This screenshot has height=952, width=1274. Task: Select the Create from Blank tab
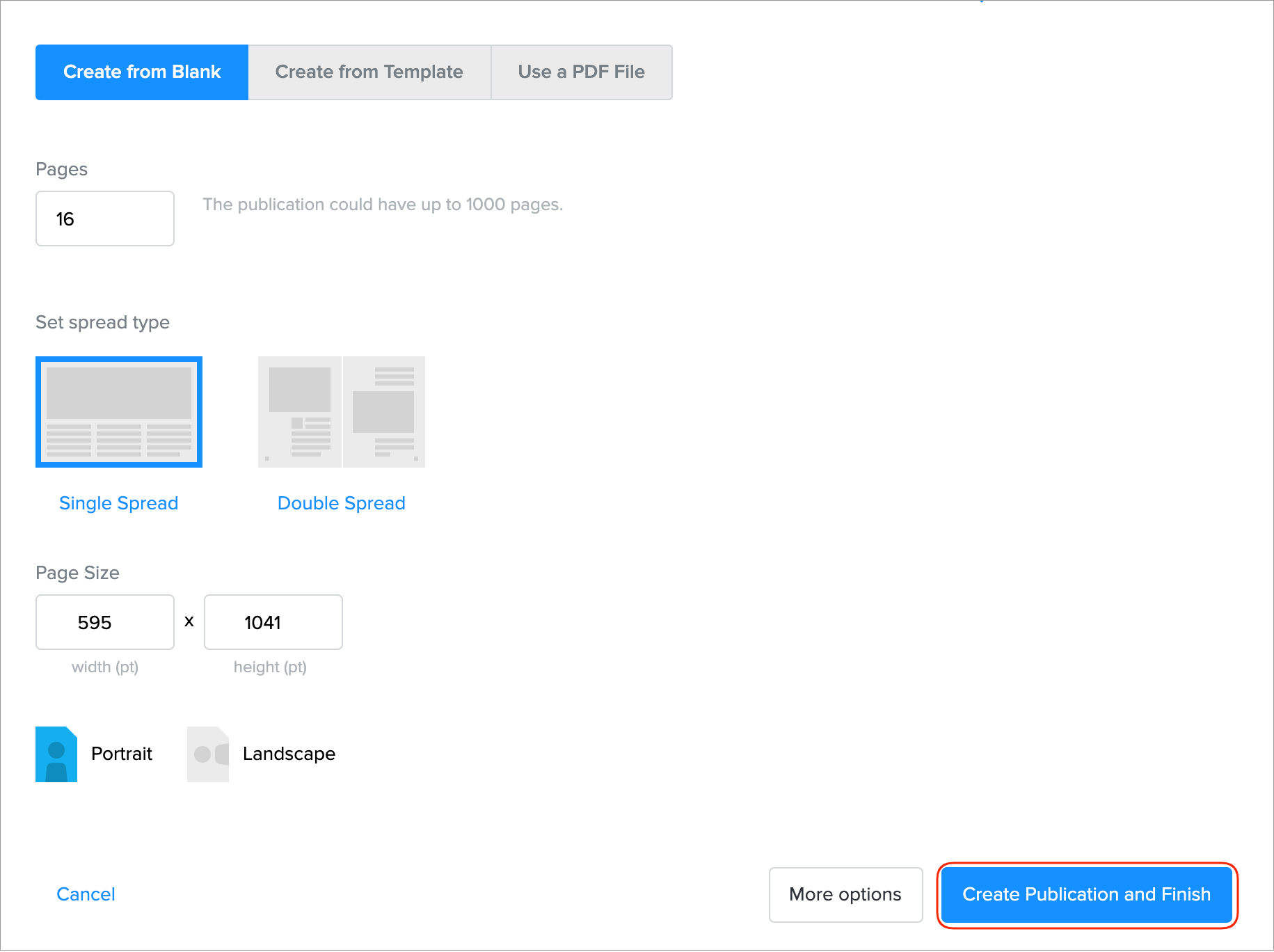pos(142,72)
